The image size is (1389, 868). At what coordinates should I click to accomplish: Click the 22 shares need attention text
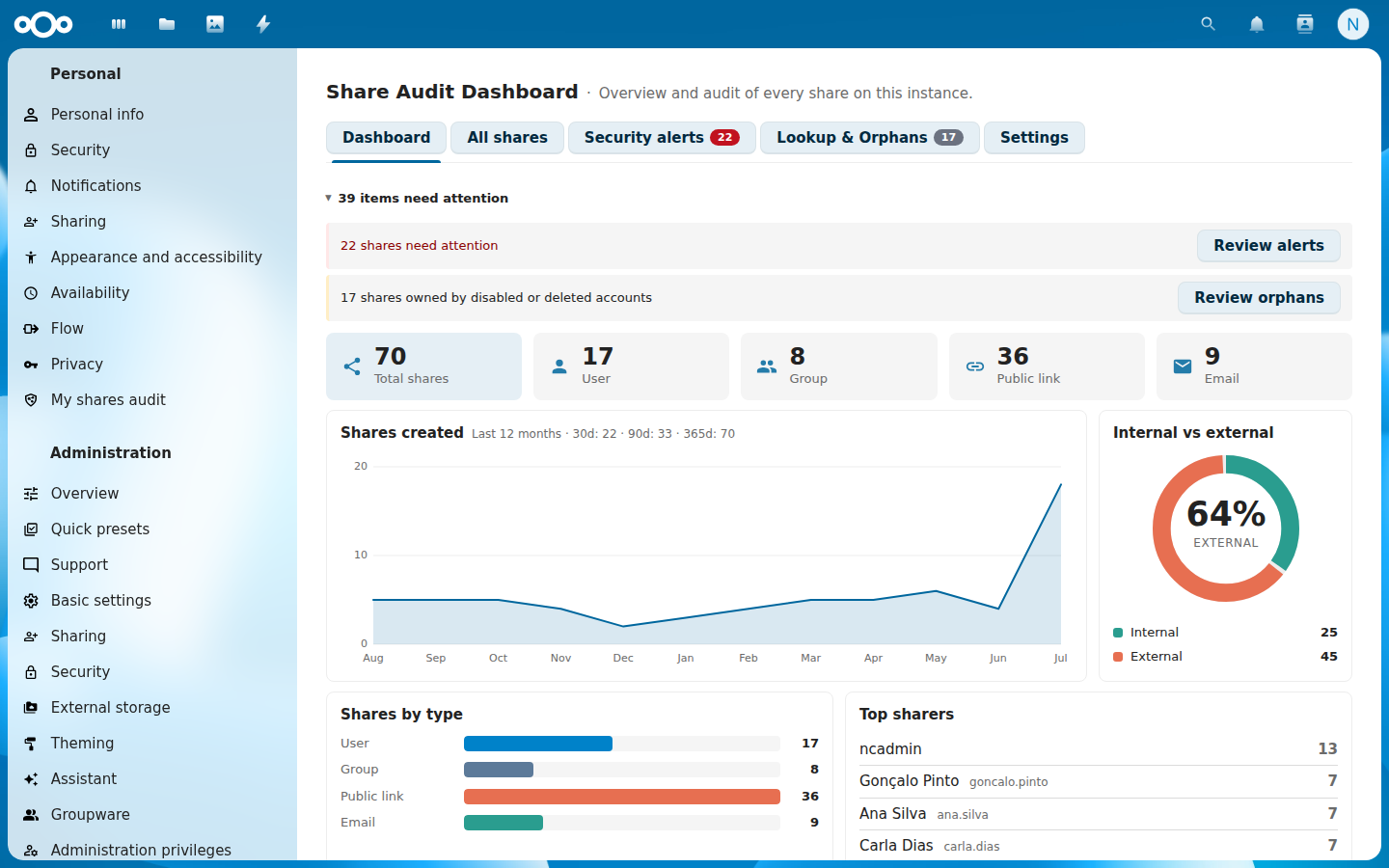point(420,246)
